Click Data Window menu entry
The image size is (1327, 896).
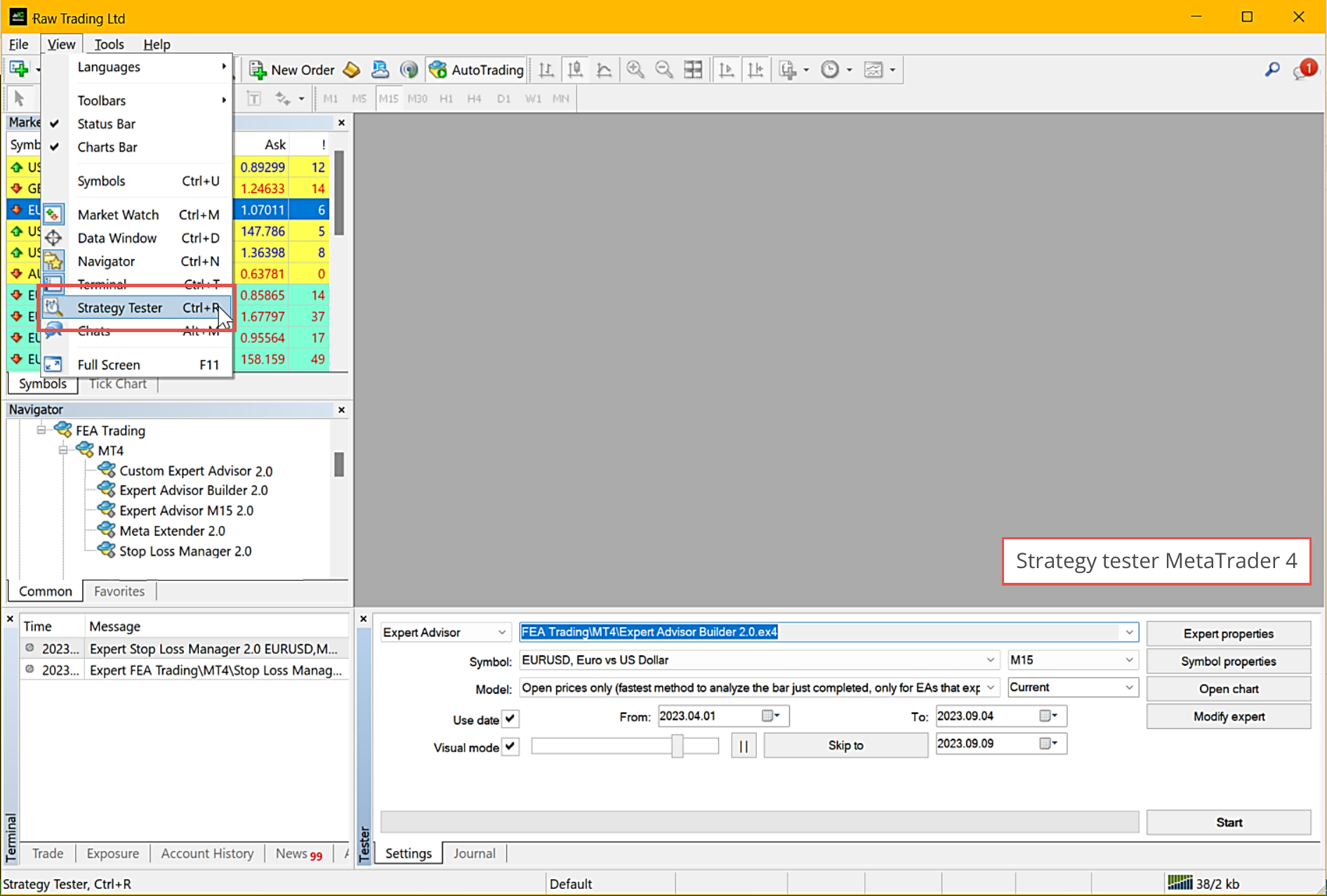pos(137,238)
